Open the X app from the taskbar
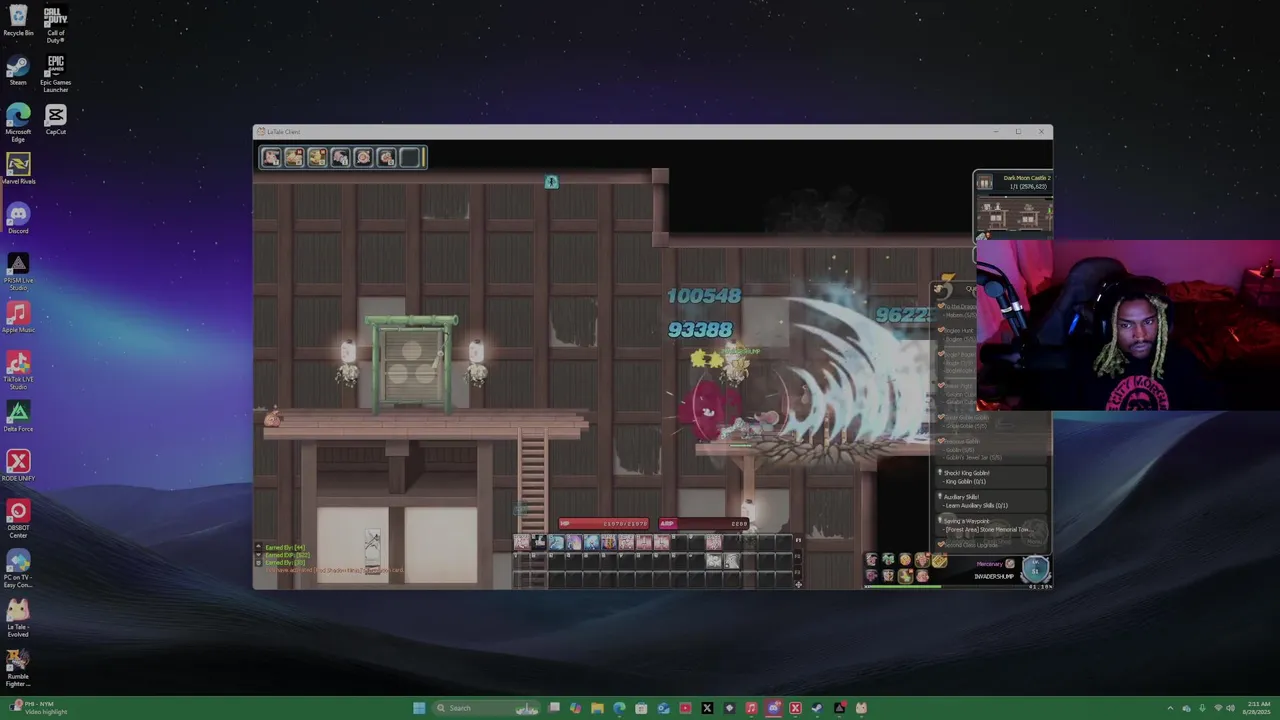Screen dimensions: 1280x720 click(707, 708)
